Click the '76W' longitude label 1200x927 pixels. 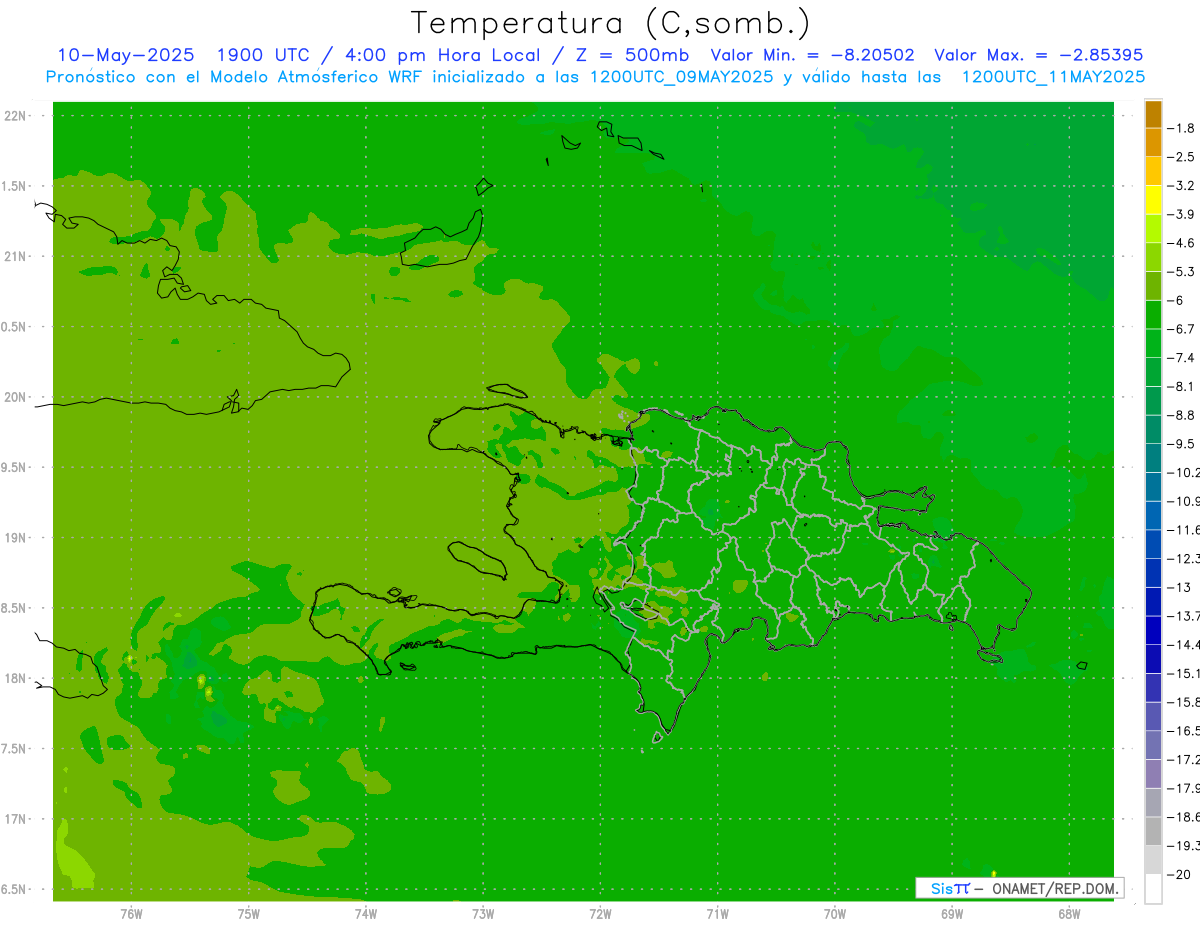coord(131,913)
